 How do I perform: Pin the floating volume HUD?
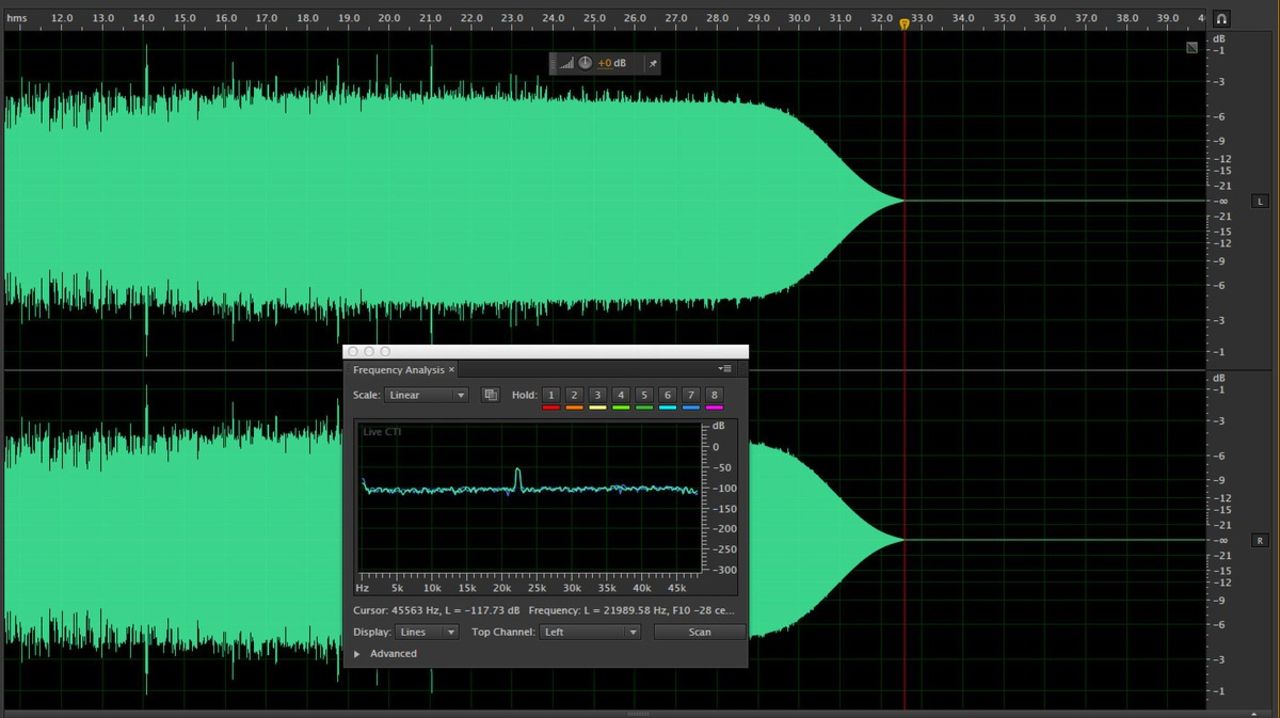point(653,64)
